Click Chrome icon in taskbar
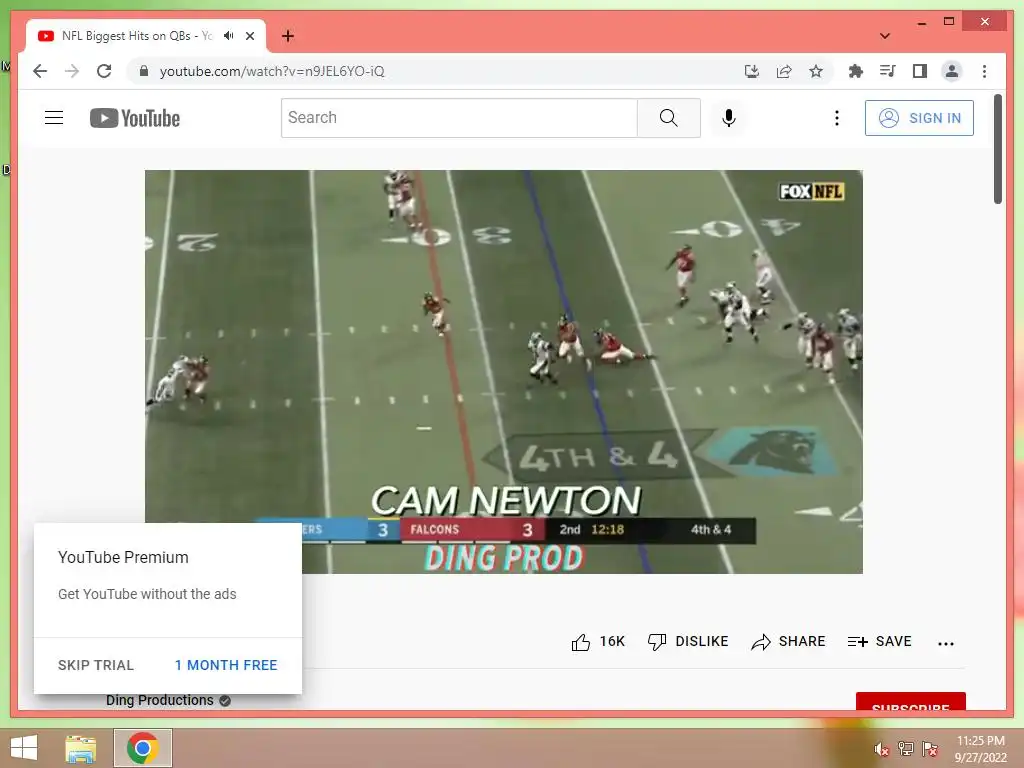Image resolution: width=1024 pixels, height=768 pixels. (x=143, y=748)
